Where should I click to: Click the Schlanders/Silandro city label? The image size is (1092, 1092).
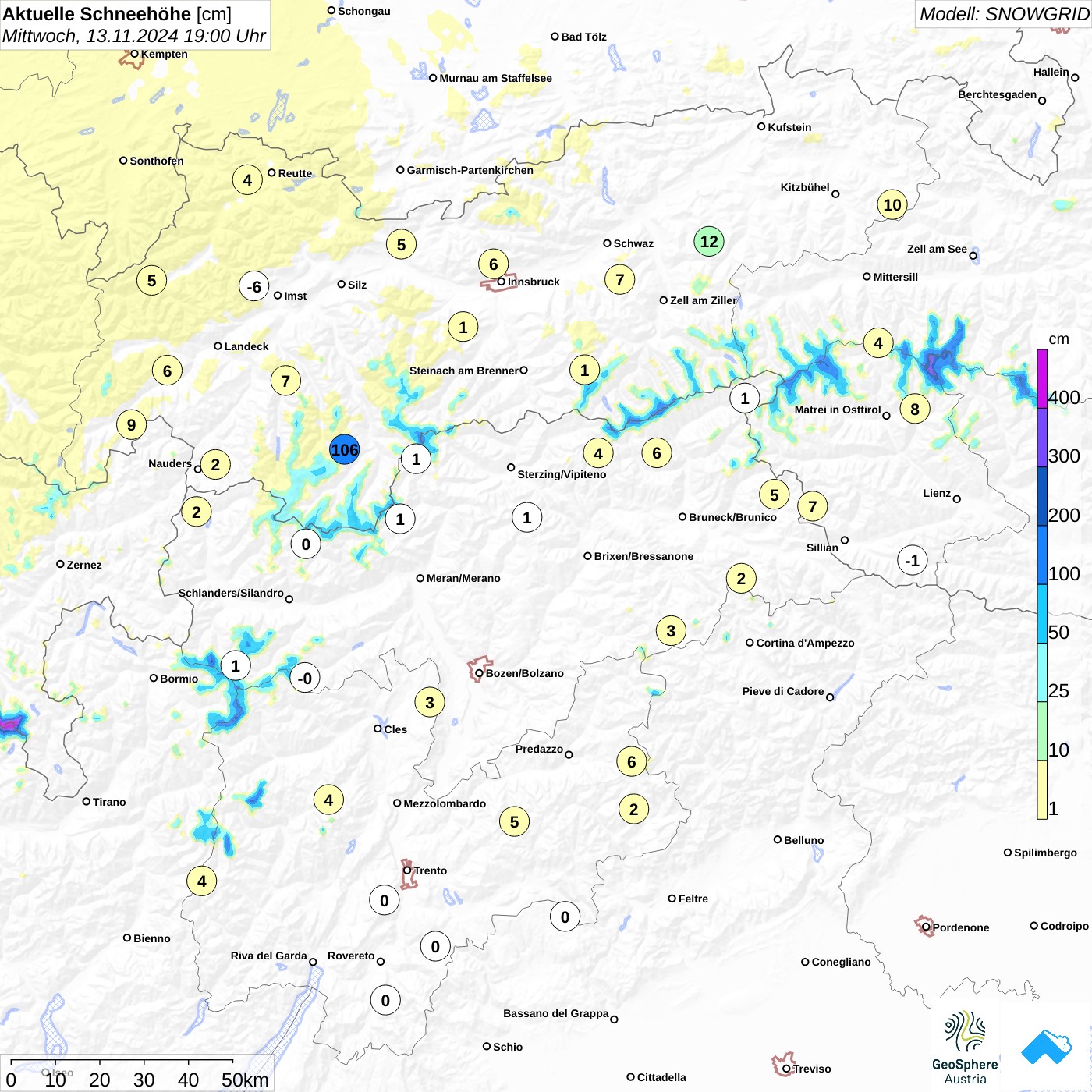click(231, 593)
